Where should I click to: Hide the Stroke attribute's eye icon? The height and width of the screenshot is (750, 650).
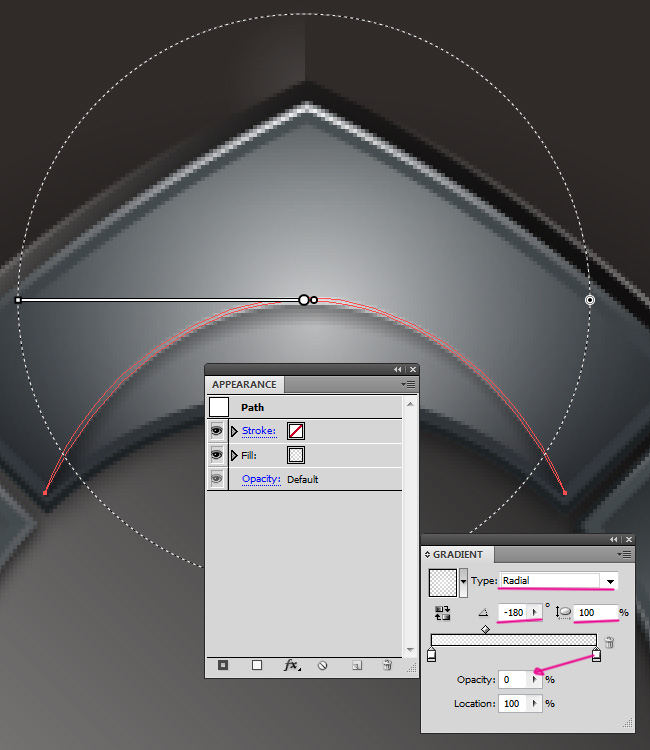point(216,431)
